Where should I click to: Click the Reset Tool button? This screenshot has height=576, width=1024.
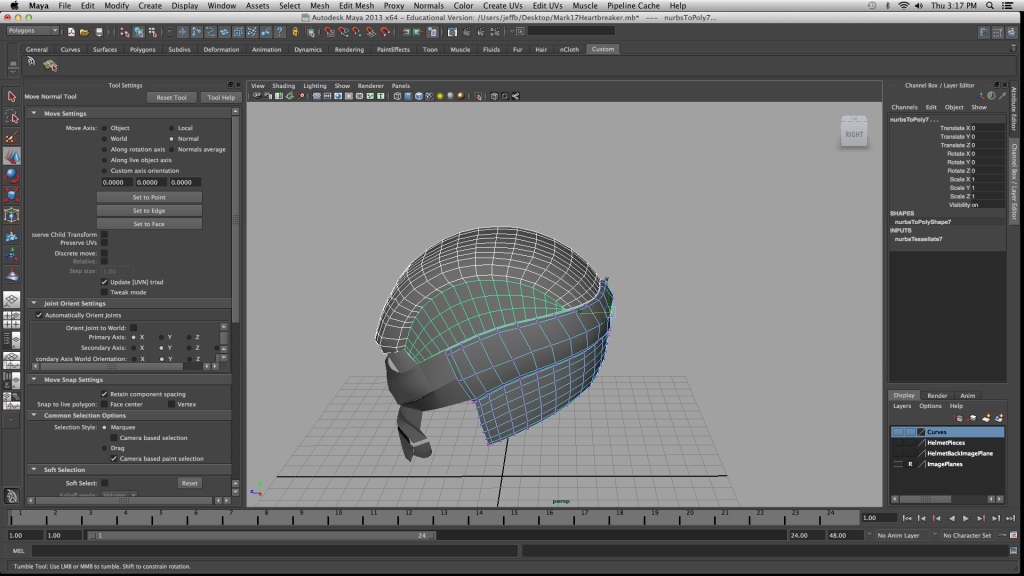coord(171,97)
